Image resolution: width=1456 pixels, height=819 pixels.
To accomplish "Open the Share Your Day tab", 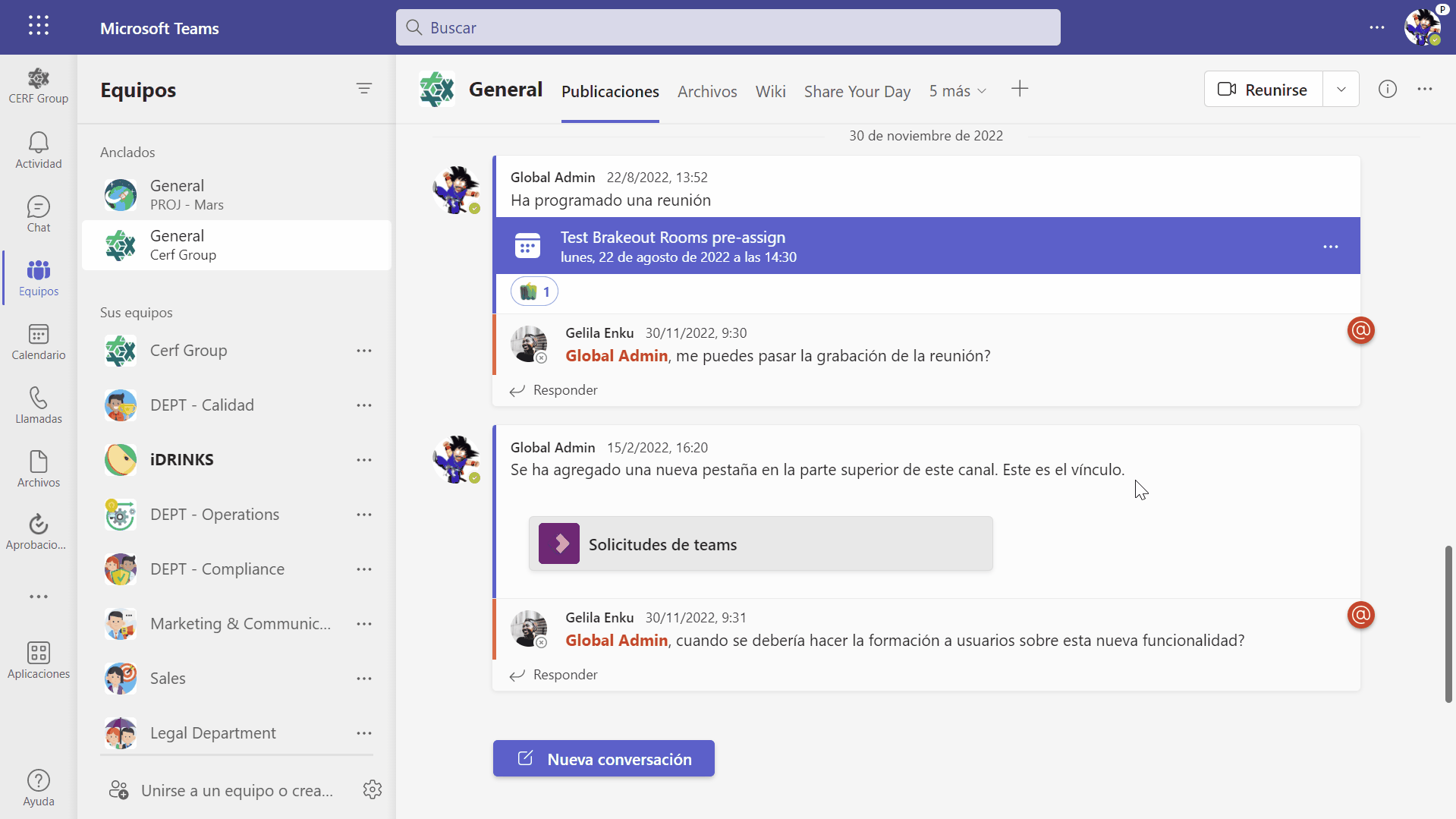I will 857,91.
